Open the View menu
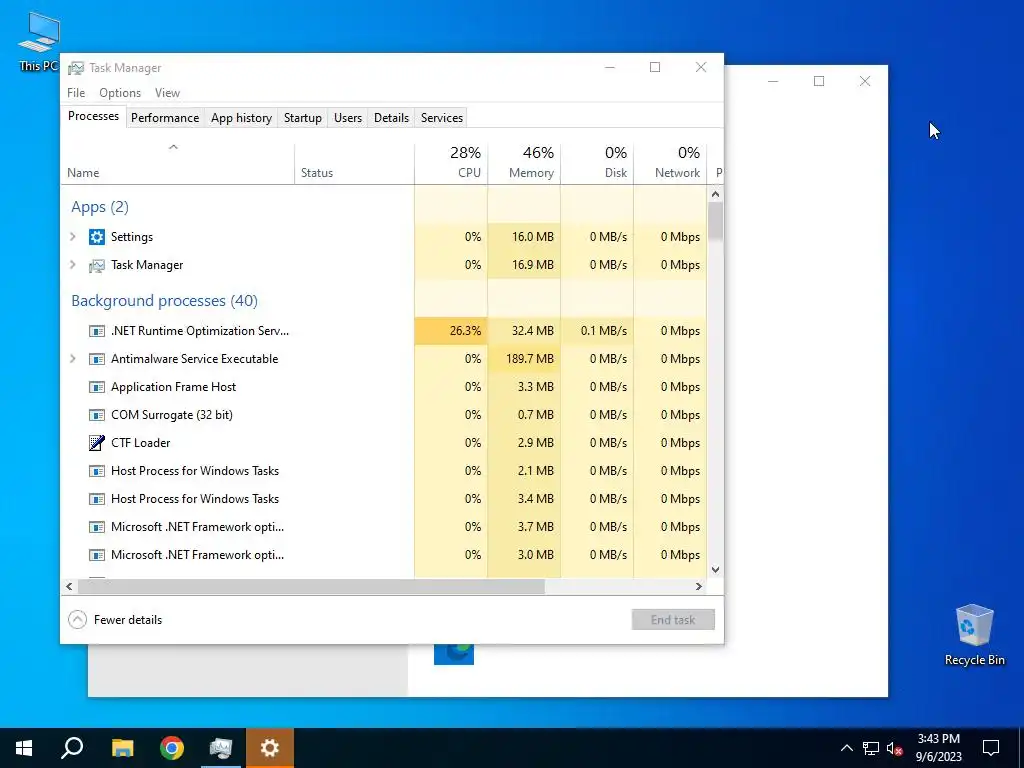This screenshot has height=768, width=1024. click(x=167, y=93)
